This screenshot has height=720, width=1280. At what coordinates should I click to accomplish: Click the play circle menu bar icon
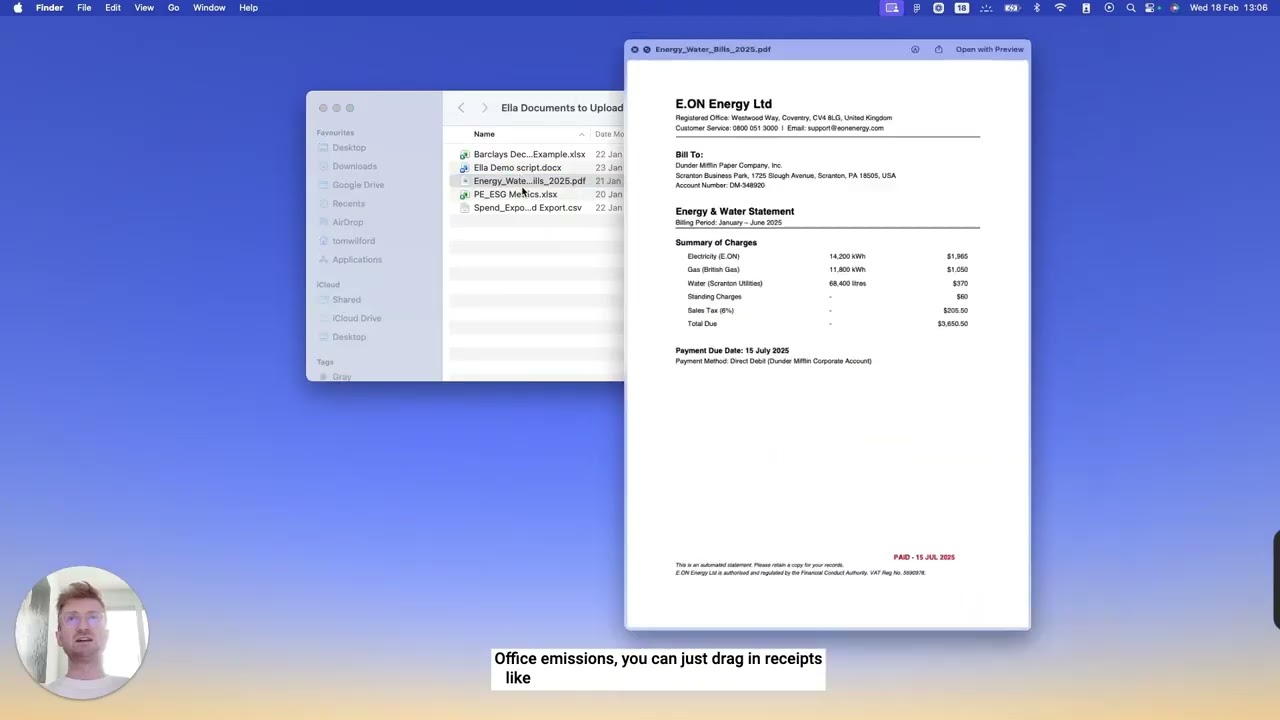[x=1109, y=8]
